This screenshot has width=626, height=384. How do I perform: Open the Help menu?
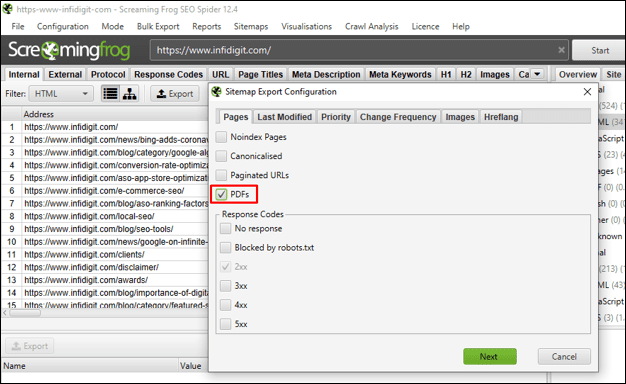pyautogui.click(x=461, y=26)
